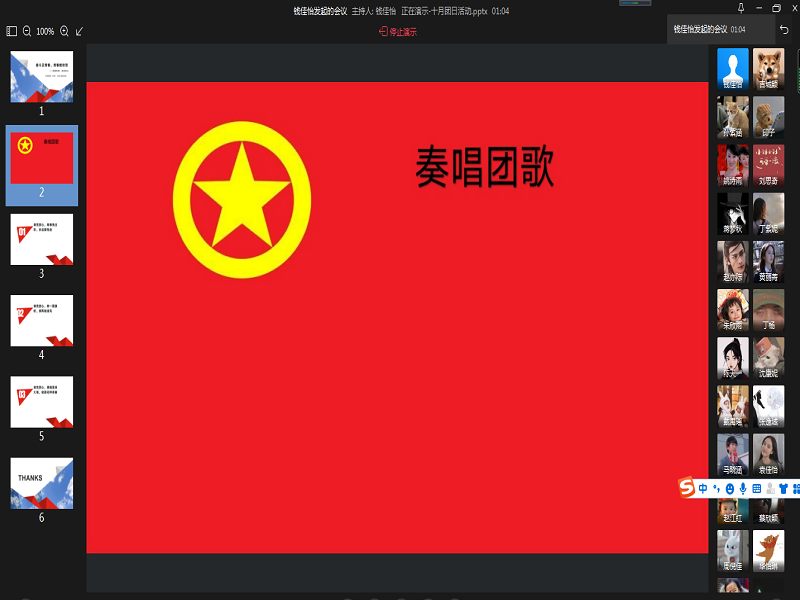This screenshot has width=800, height=600.
Task: Open Sogou soft keyboard
Action: (757, 489)
